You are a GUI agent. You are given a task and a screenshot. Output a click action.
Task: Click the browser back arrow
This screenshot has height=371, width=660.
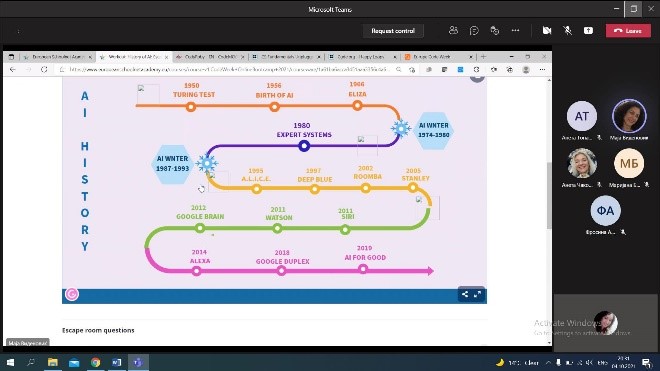13,69
